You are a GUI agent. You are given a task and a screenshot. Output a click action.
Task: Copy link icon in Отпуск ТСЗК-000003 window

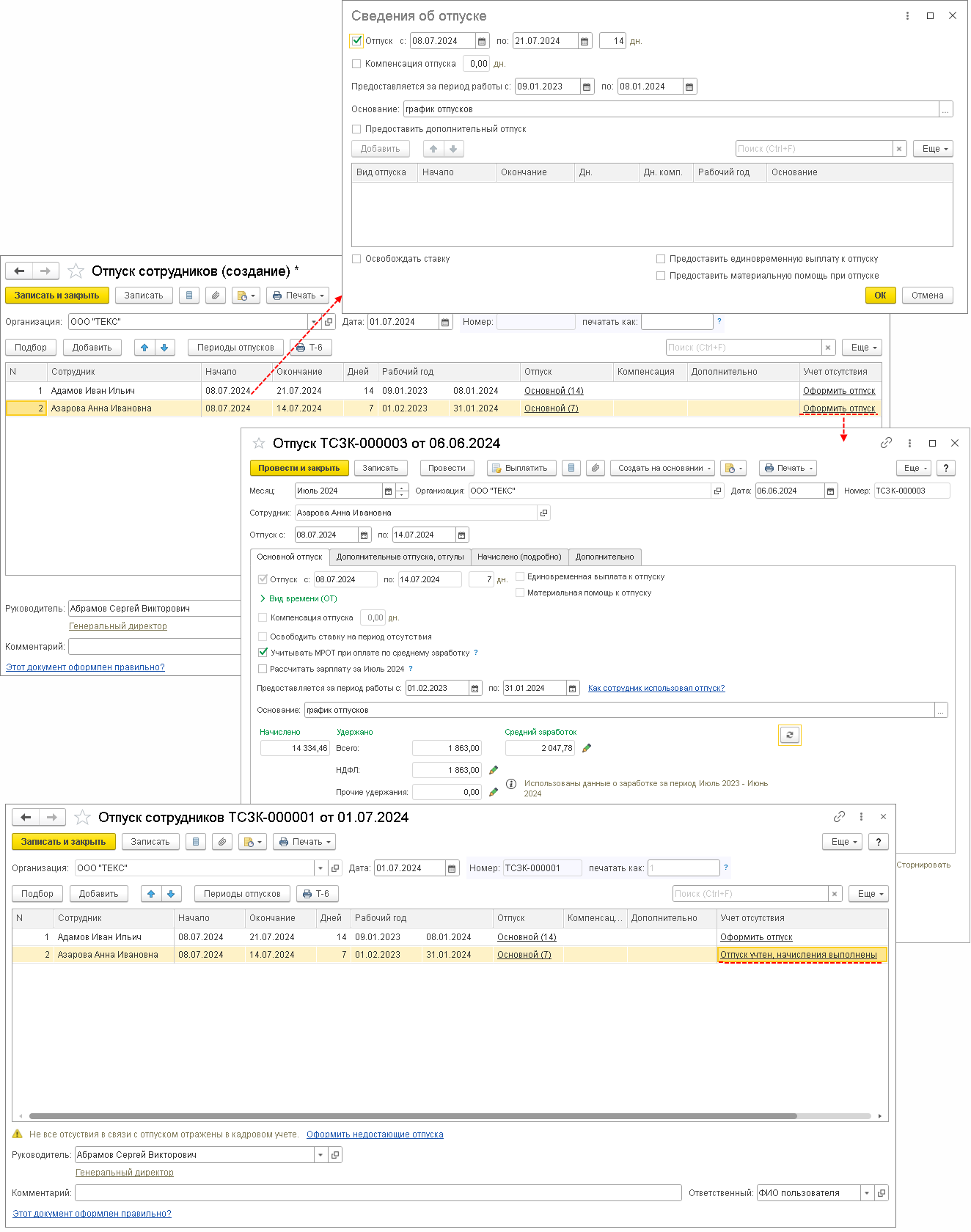886,443
